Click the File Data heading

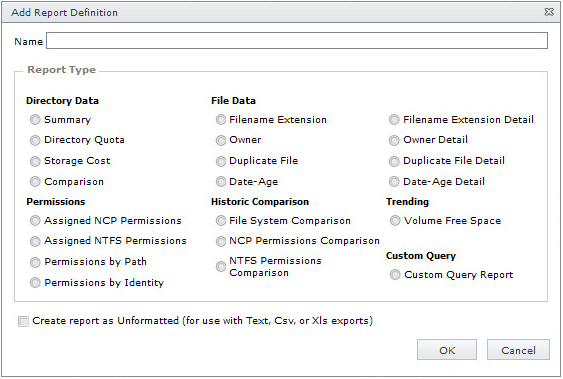[233, 100]
